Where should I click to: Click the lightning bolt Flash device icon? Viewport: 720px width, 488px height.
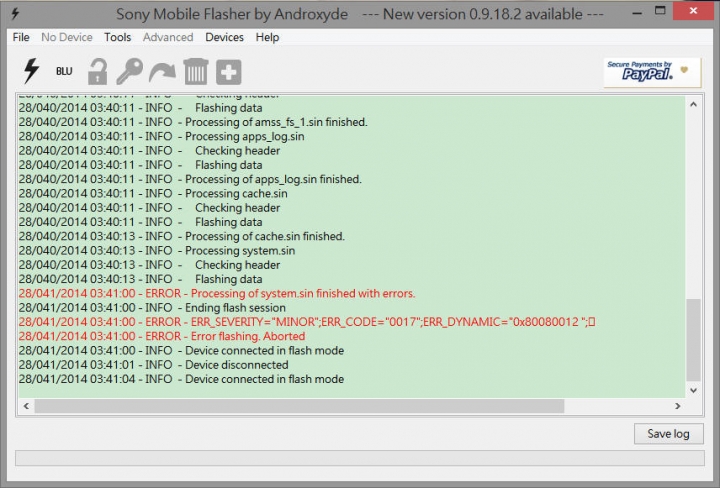31,71
